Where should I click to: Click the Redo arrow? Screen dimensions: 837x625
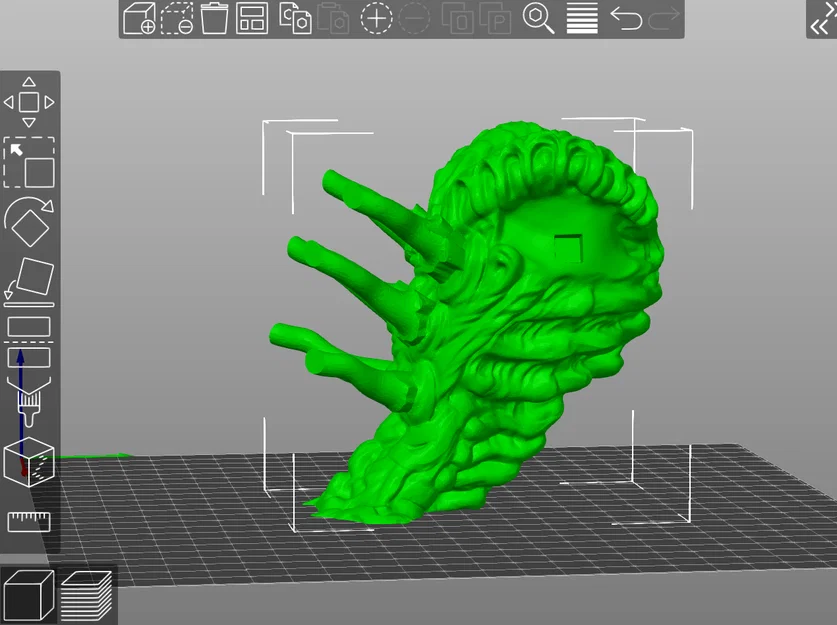664,19
